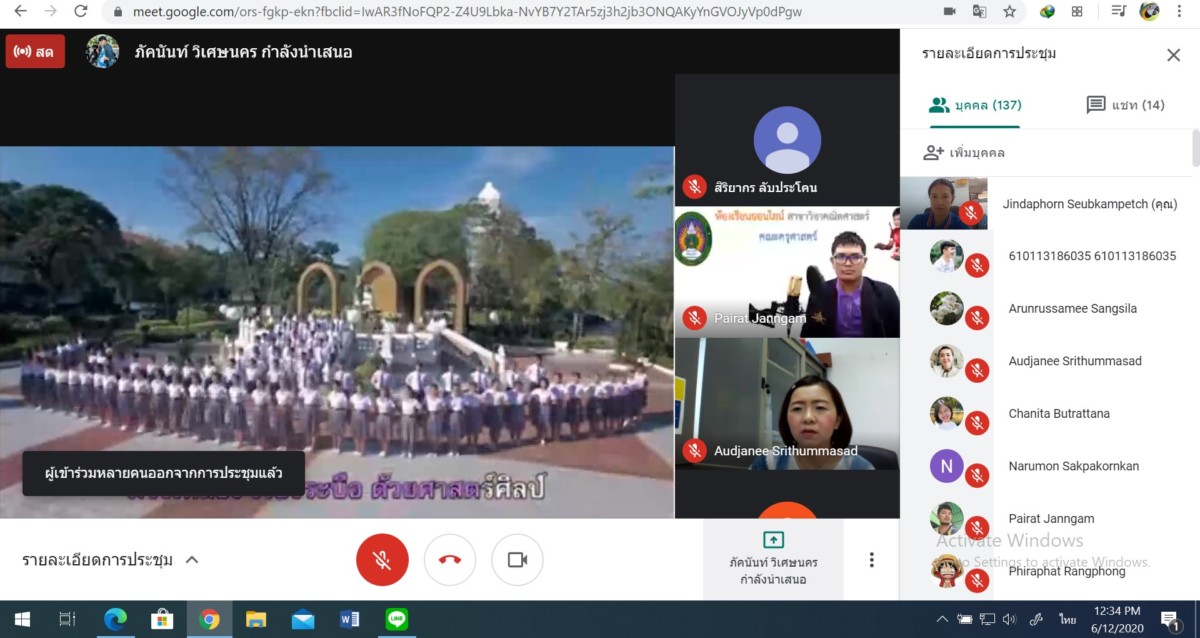
Task: Click the top-right video tile with avatar
Action: point(787,140)
